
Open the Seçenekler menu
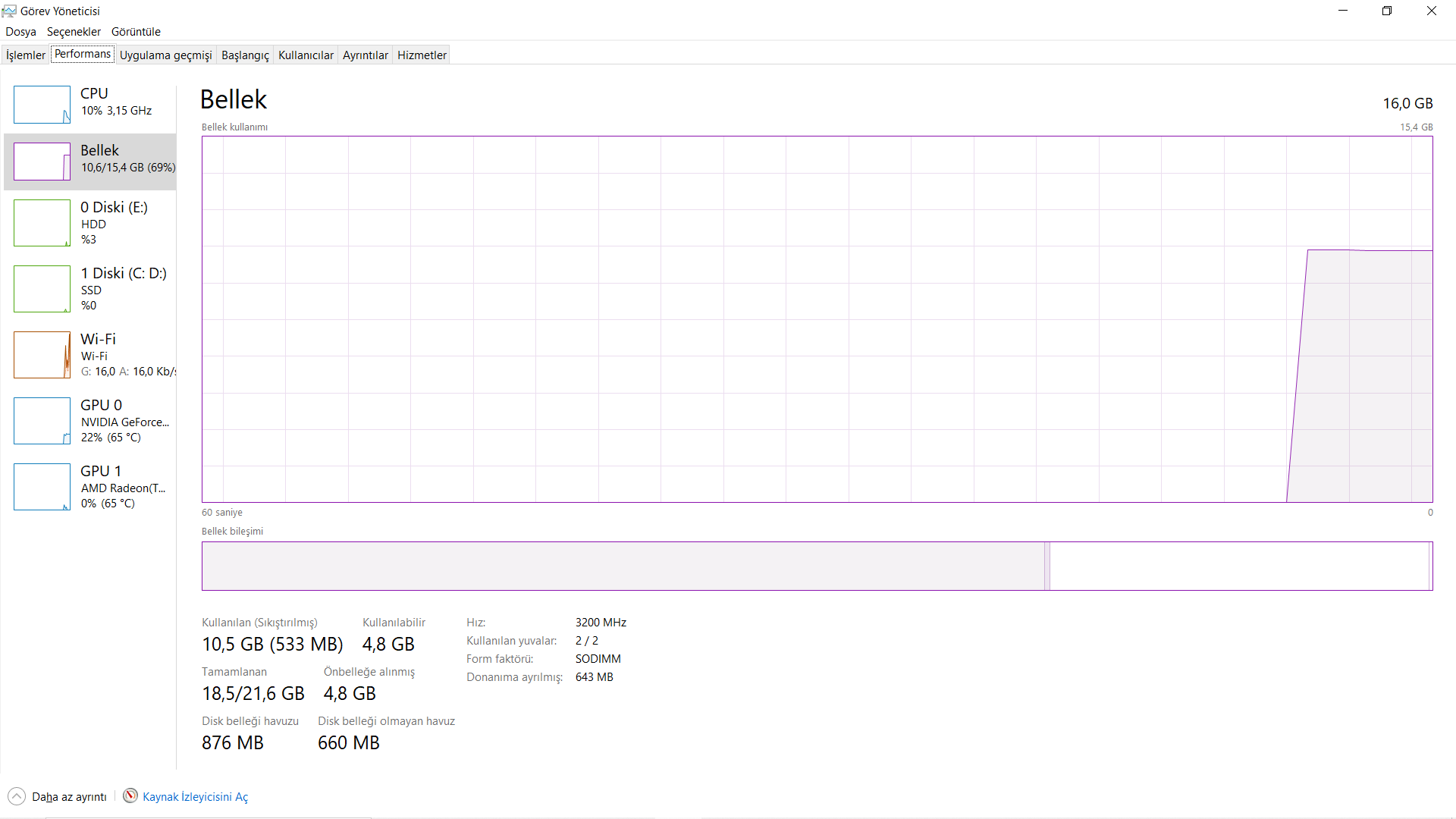point(74,32)
